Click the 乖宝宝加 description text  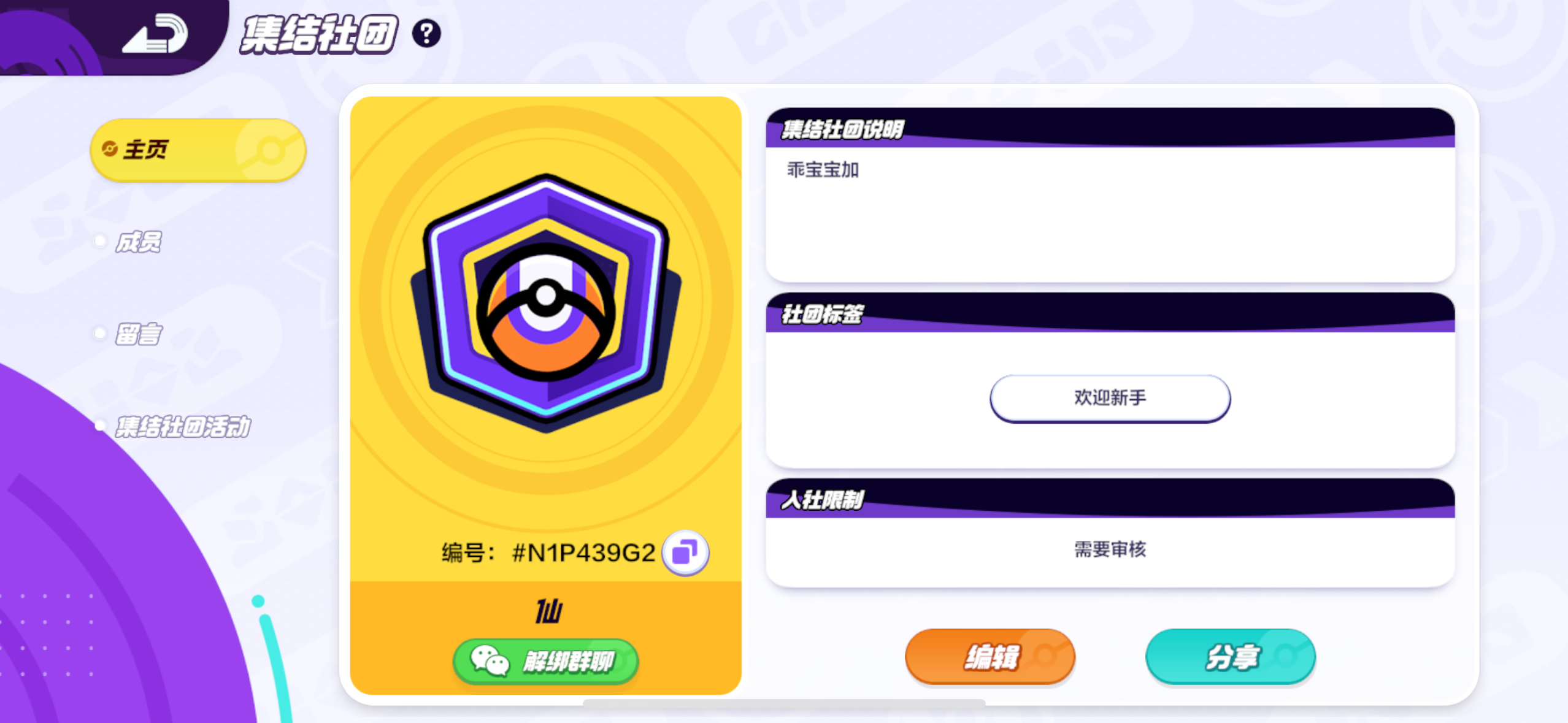[823, 170]
